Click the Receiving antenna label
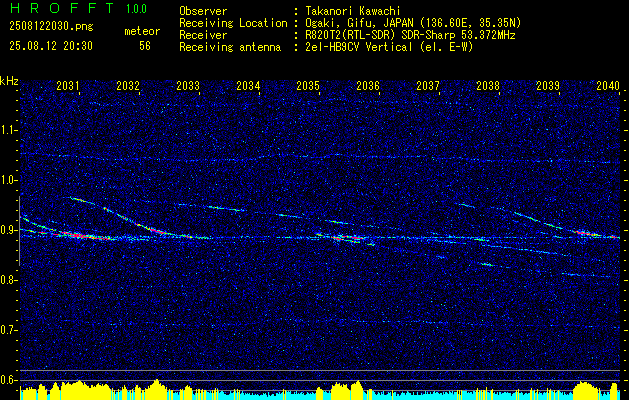This screenshot has width=629, height=400. coord(230,47)
